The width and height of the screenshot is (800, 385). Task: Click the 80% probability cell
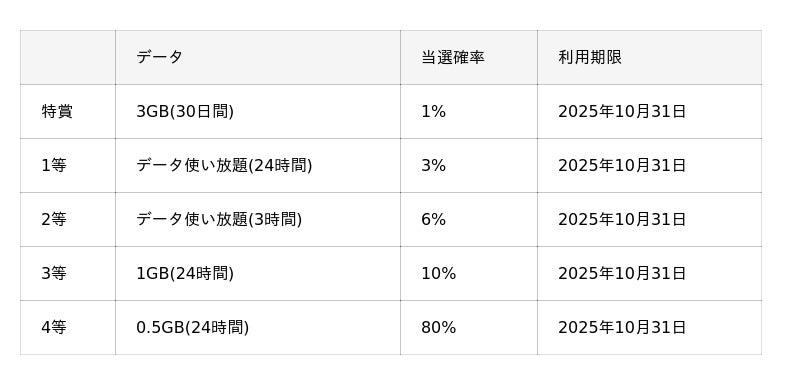pyautogui.click(x=438, y=327)
